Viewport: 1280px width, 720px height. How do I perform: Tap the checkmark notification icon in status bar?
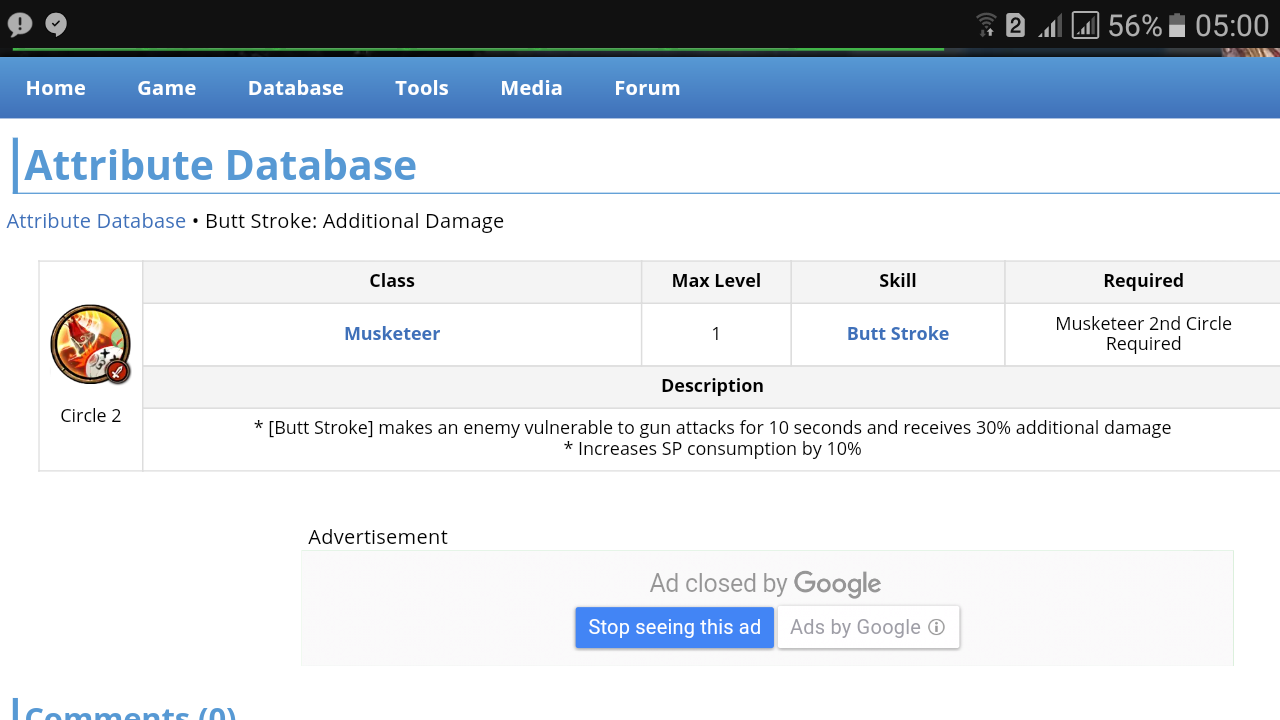(56, 25)
